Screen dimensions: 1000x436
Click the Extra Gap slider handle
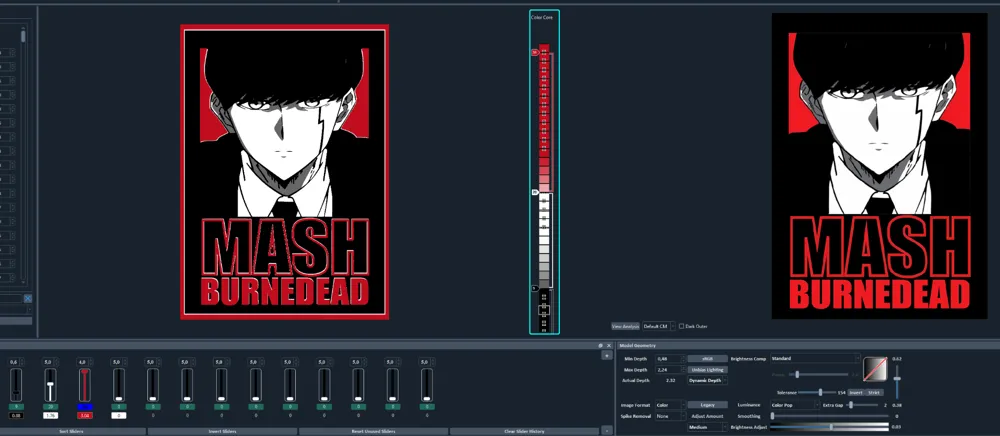click(851, 405)
